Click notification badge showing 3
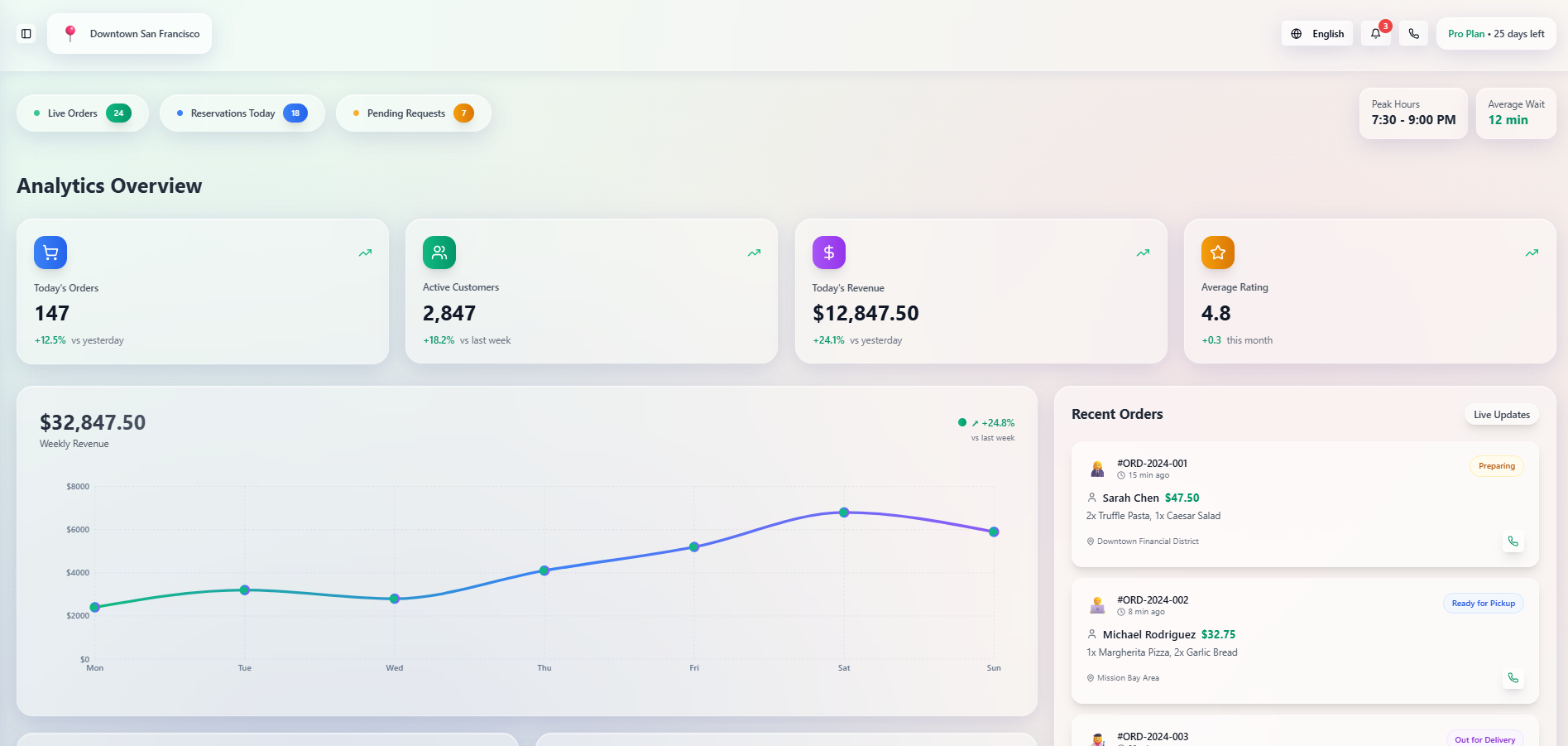1568x746 pixels. 1385,26
